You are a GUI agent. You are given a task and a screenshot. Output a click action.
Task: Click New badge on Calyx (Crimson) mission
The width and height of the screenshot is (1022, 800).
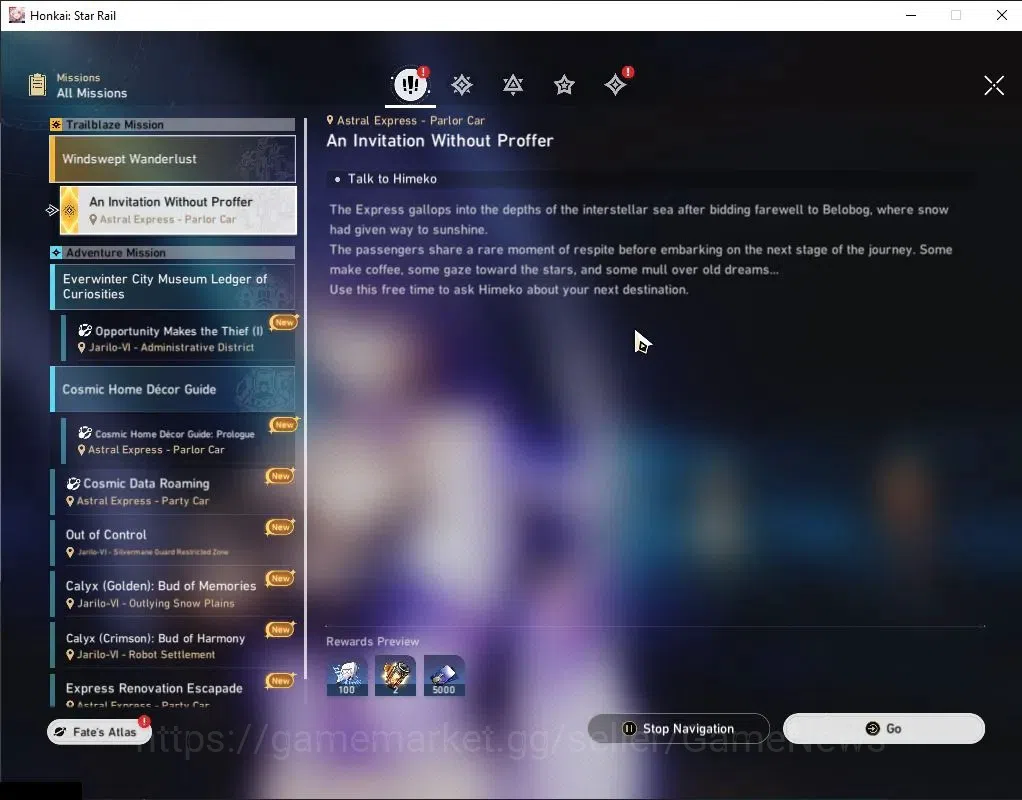click(x=280, y=629)
